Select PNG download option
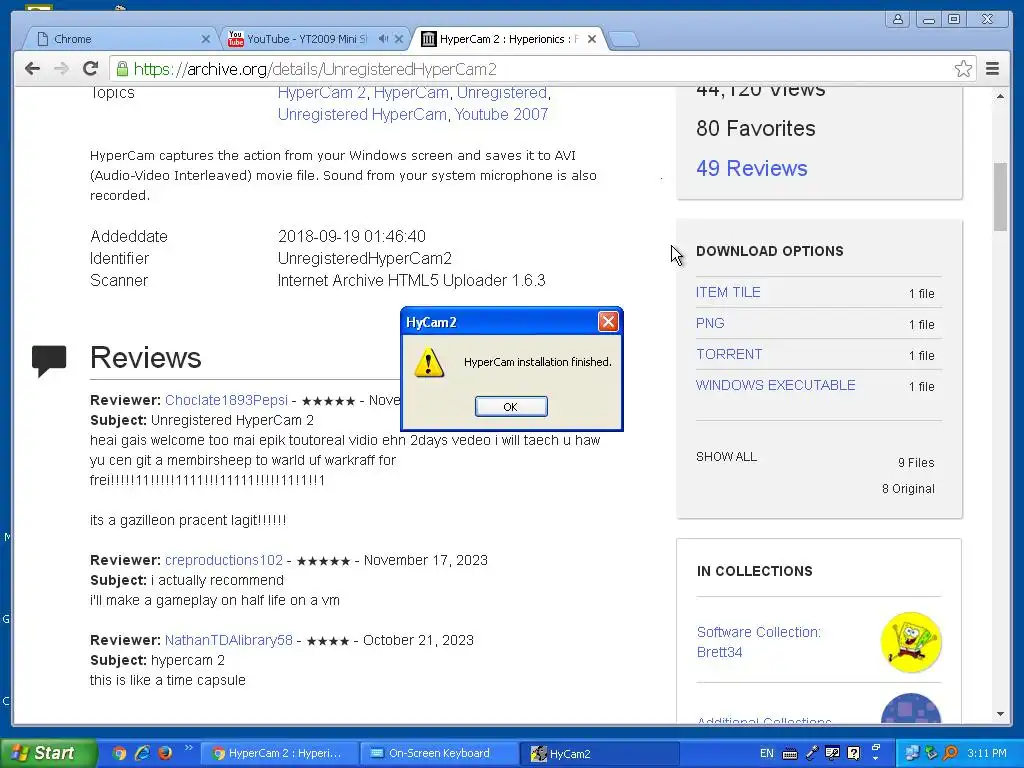This screenshot has width=1024, height=768. click(x=710, y=323)
